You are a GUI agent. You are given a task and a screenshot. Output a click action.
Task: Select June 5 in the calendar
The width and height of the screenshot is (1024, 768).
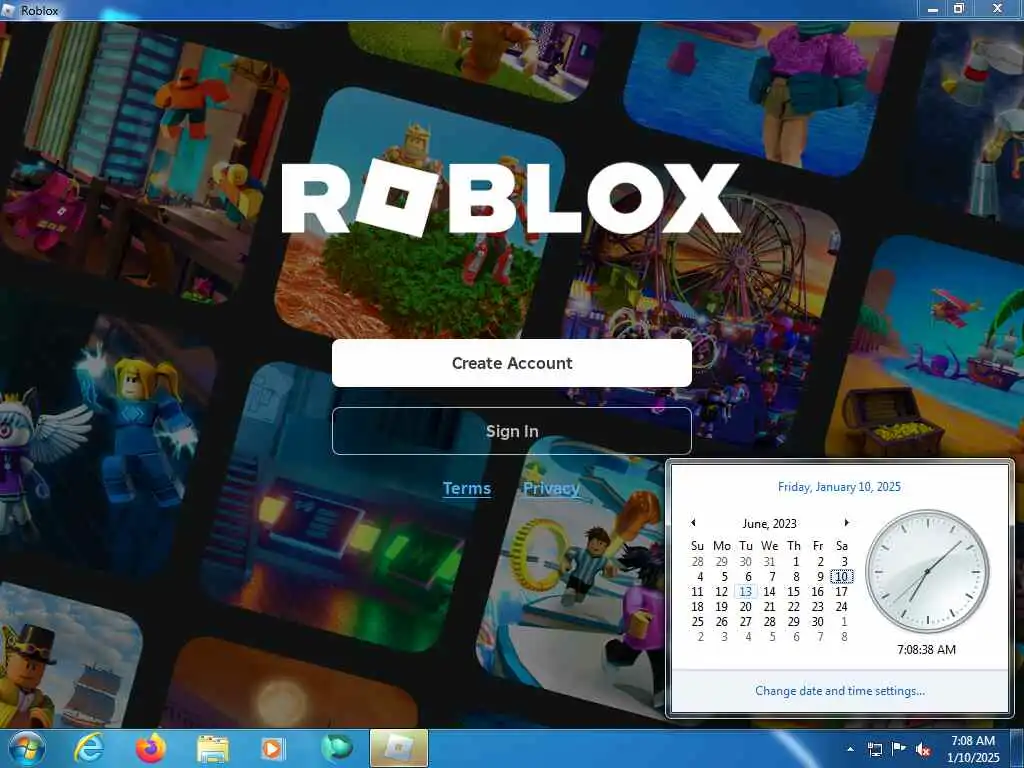(724, 577)
